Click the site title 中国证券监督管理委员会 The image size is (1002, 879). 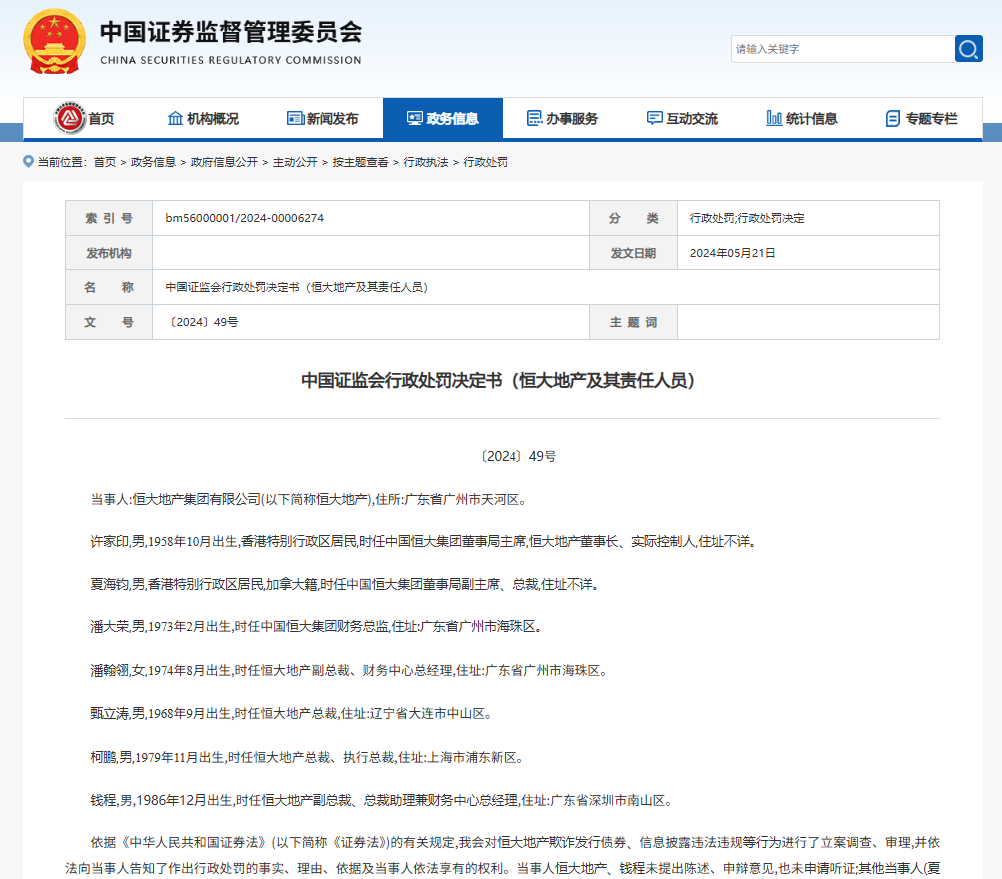point(231,32)
